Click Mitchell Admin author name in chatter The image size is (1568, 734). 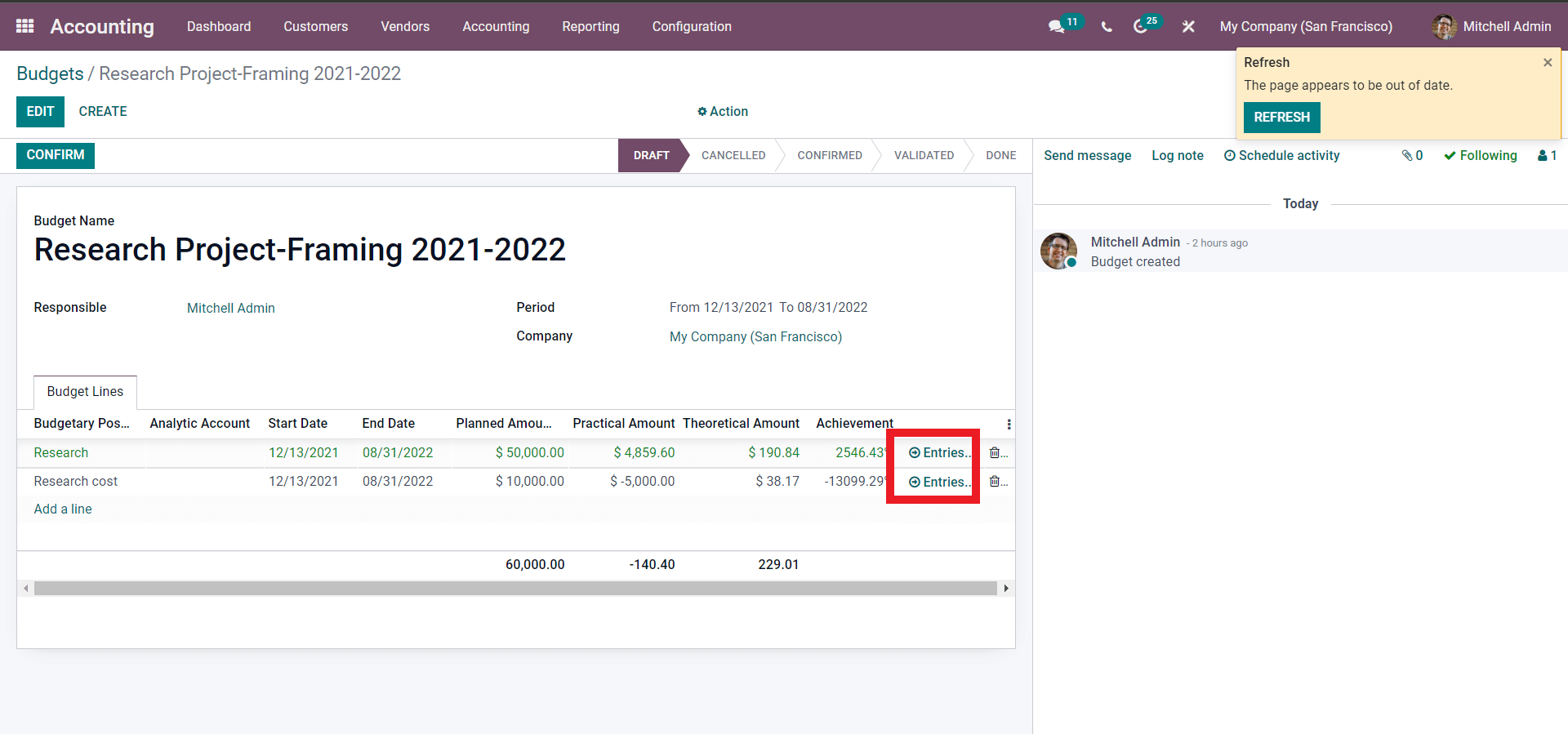(x=1135, y=242)
